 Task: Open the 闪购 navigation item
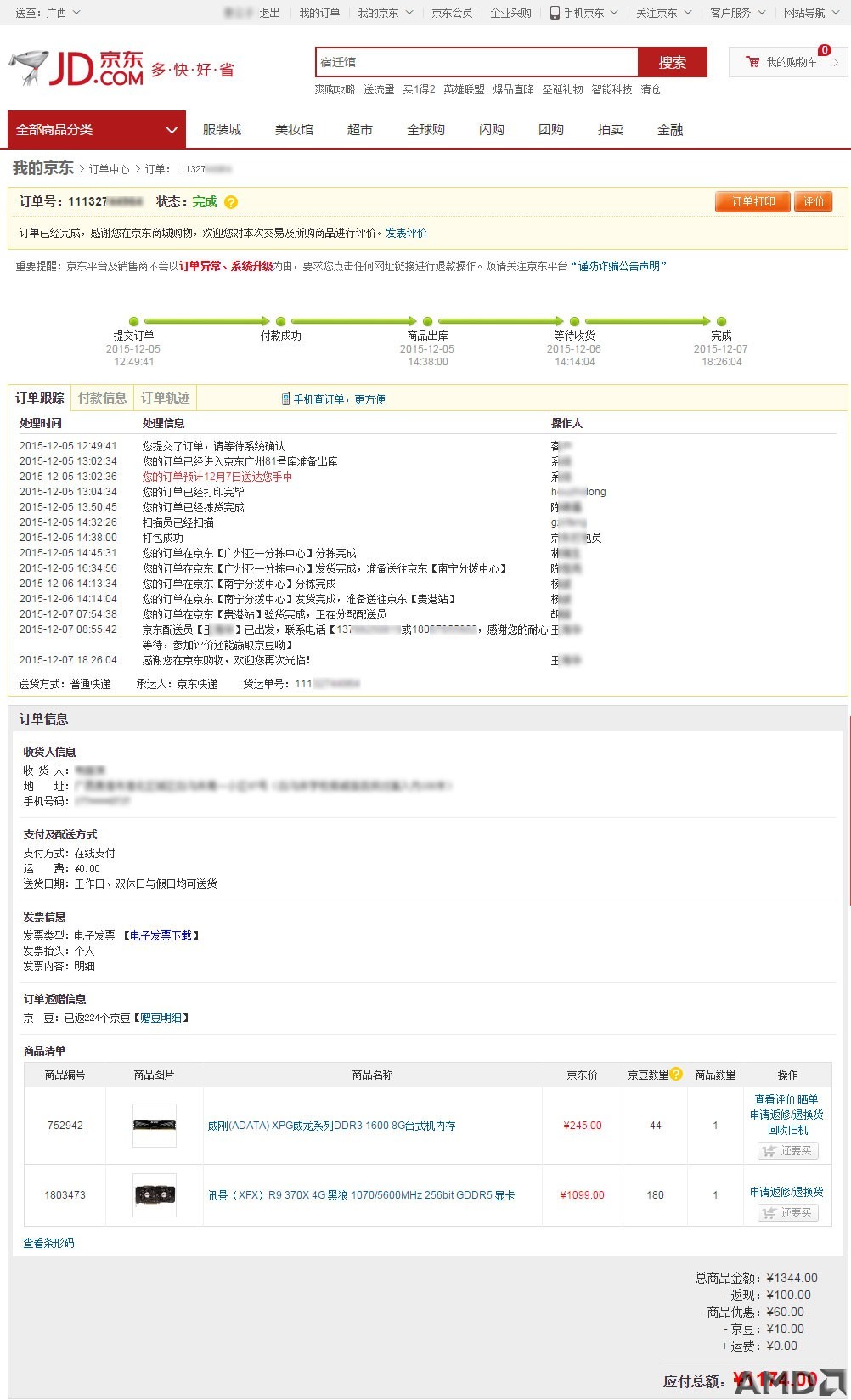[492, 130]
